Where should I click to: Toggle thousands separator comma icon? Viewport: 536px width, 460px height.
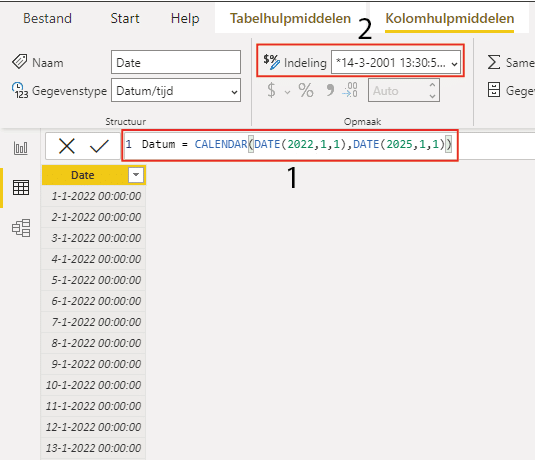click(330, 91)
